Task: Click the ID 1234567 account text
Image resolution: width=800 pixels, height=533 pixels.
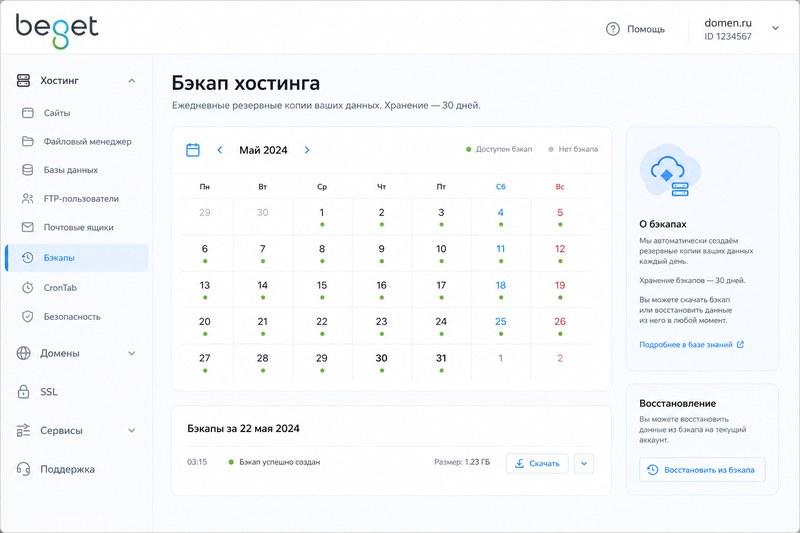Action: pyautogui.click(x=728, y=37)
